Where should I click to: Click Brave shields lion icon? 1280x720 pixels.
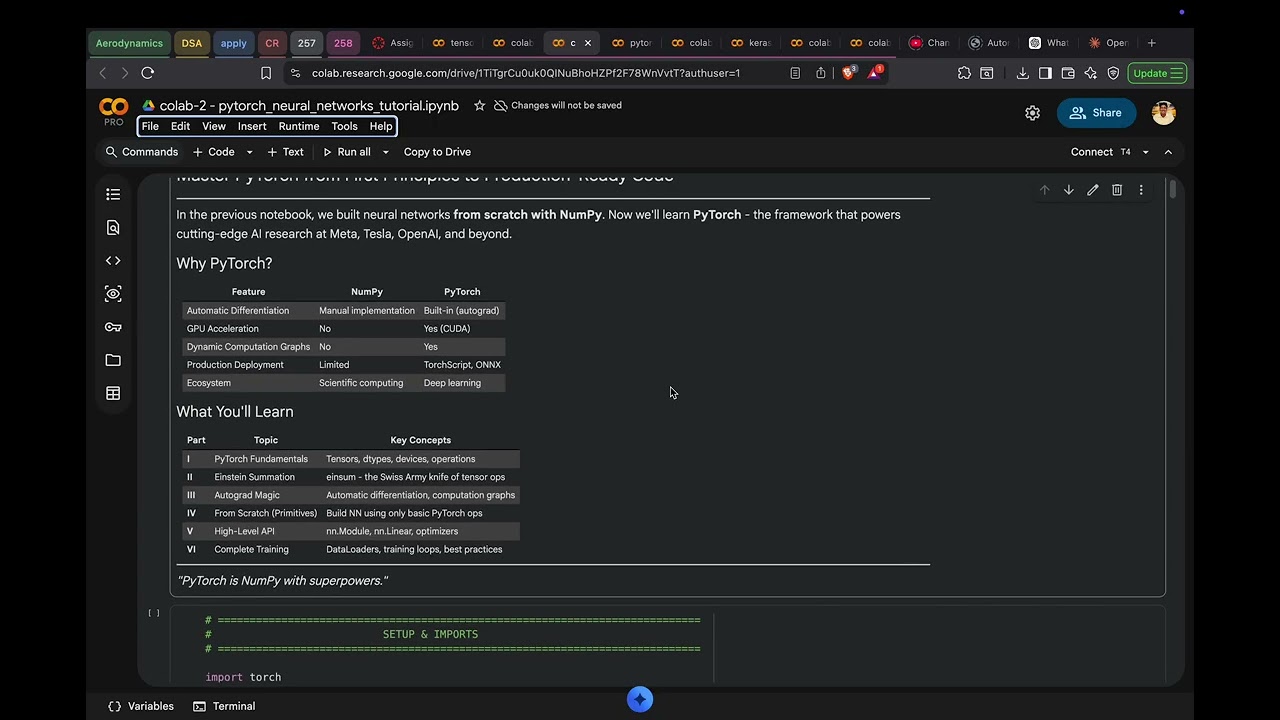point(848,73)
